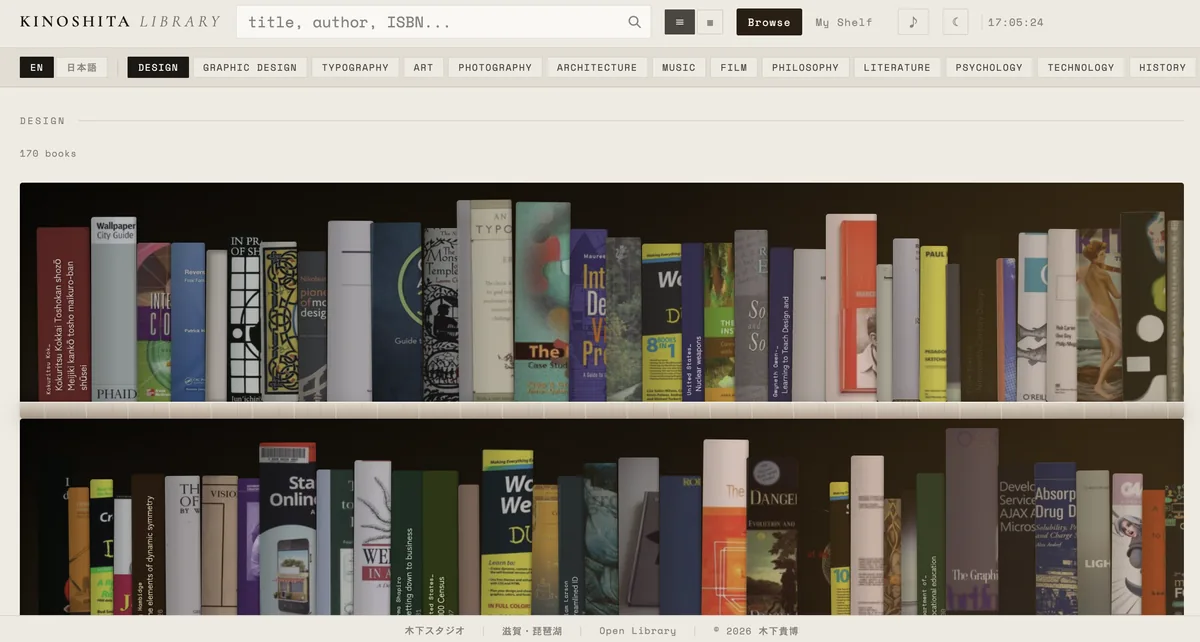Open the Open Library footer link
The image size is (1200, 642).
tap(637, 631)
